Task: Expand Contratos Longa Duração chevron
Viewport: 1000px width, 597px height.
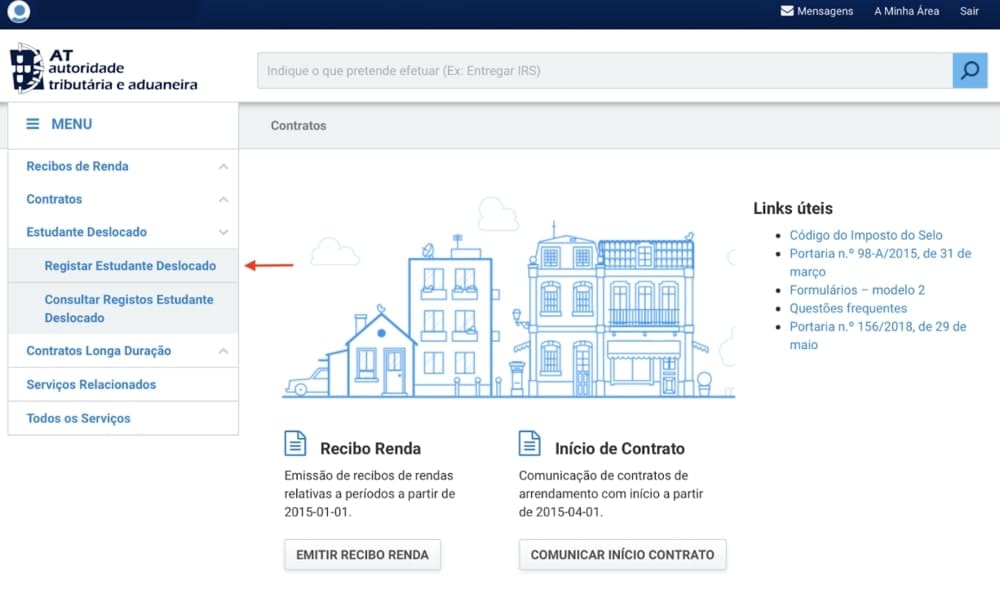Action: point(223,351)
